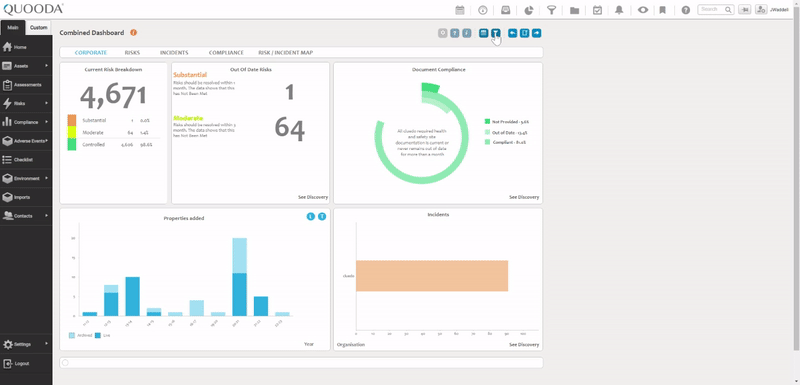
Task: Go to Home in the sidebar
Action: pyautogui.click(x=26, y=47)
